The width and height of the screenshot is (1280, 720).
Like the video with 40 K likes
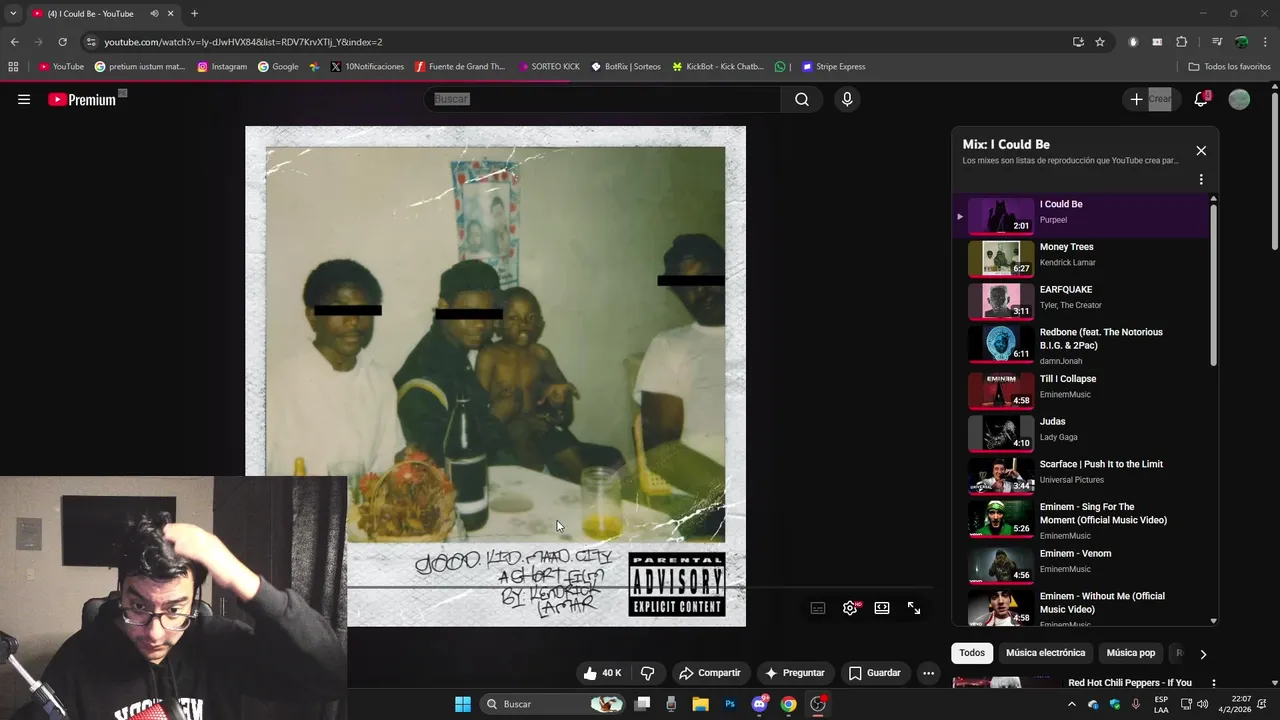point(603,673)
